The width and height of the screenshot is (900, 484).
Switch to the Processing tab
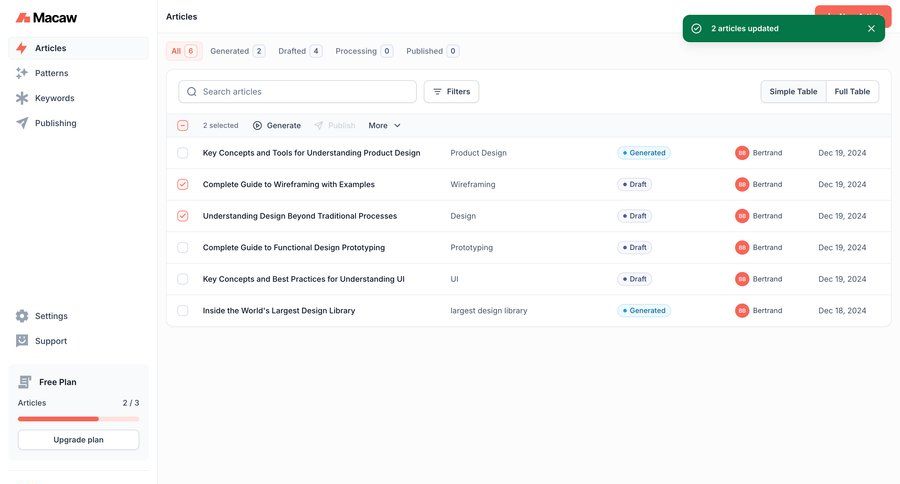pos(364,51)
